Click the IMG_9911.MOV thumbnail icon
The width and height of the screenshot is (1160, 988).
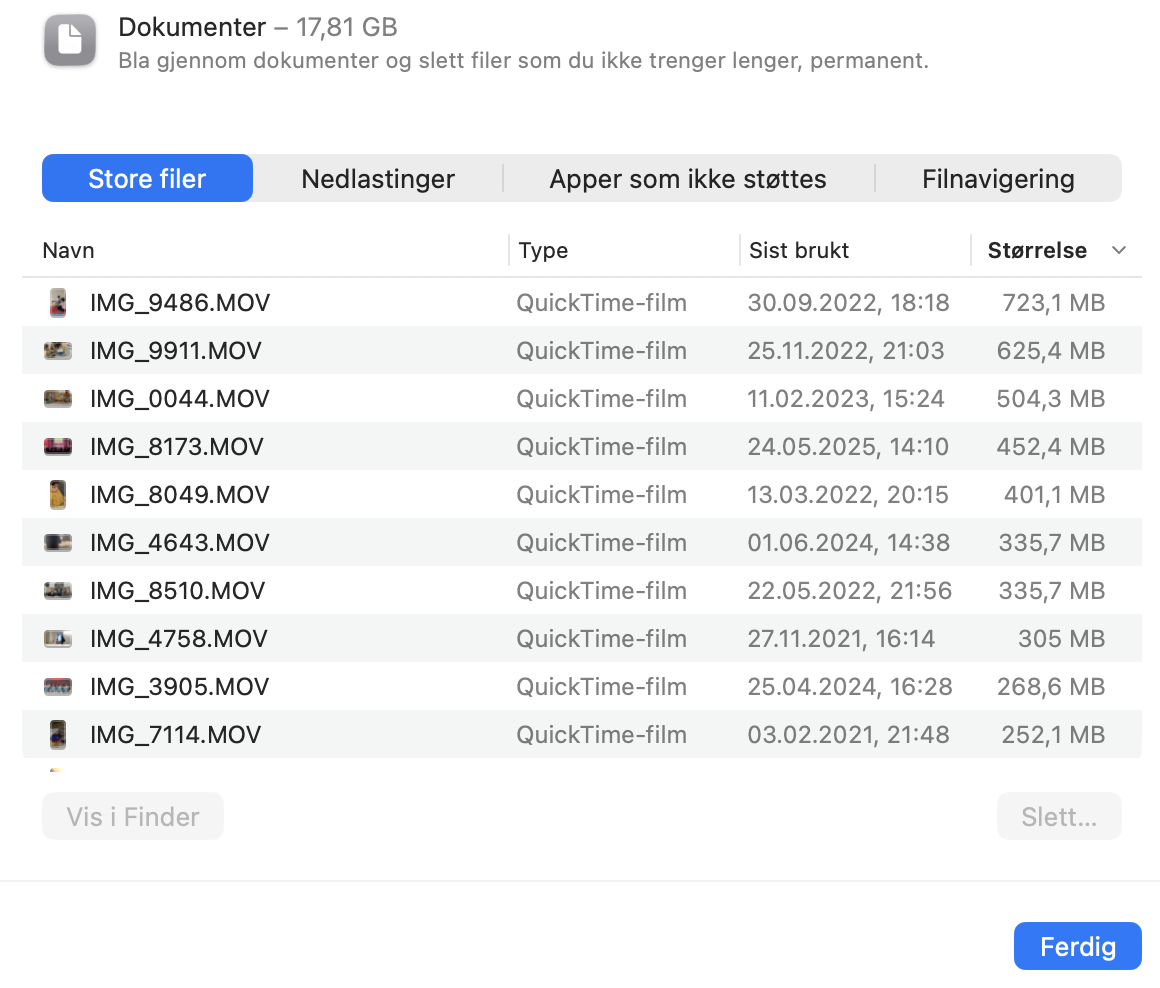click(58, 351)
